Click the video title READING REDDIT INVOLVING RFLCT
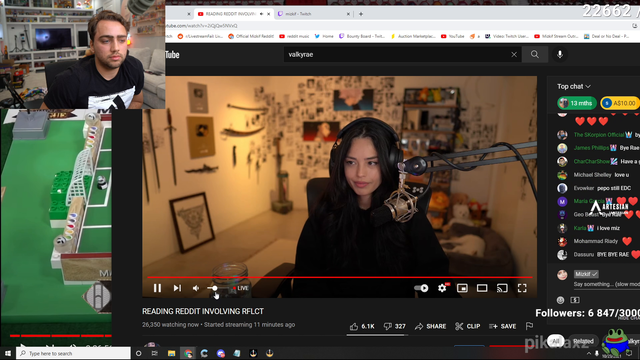The height and width of the screenshot is (360, 640). (x=203, y=311)
